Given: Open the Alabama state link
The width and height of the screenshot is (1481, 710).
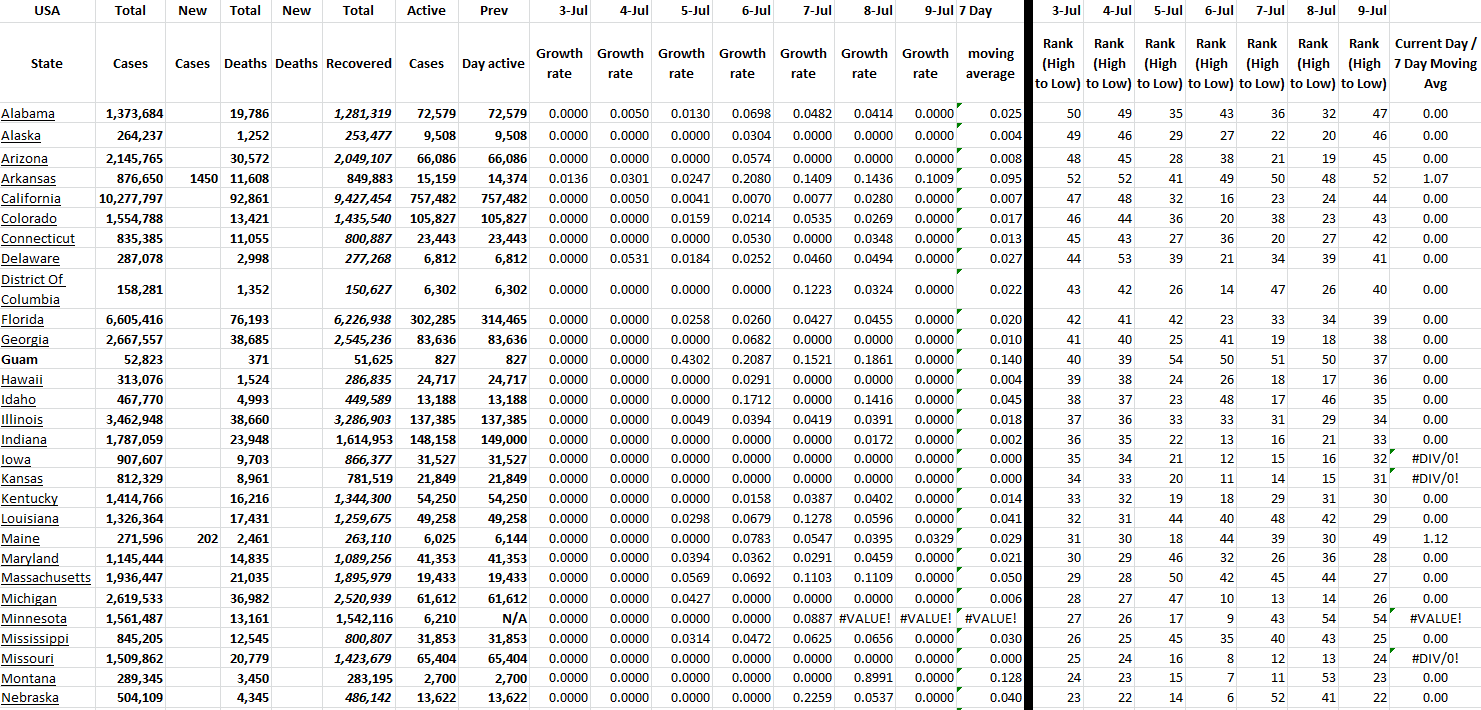Looking at the screenshot, I should coord(28,114).
